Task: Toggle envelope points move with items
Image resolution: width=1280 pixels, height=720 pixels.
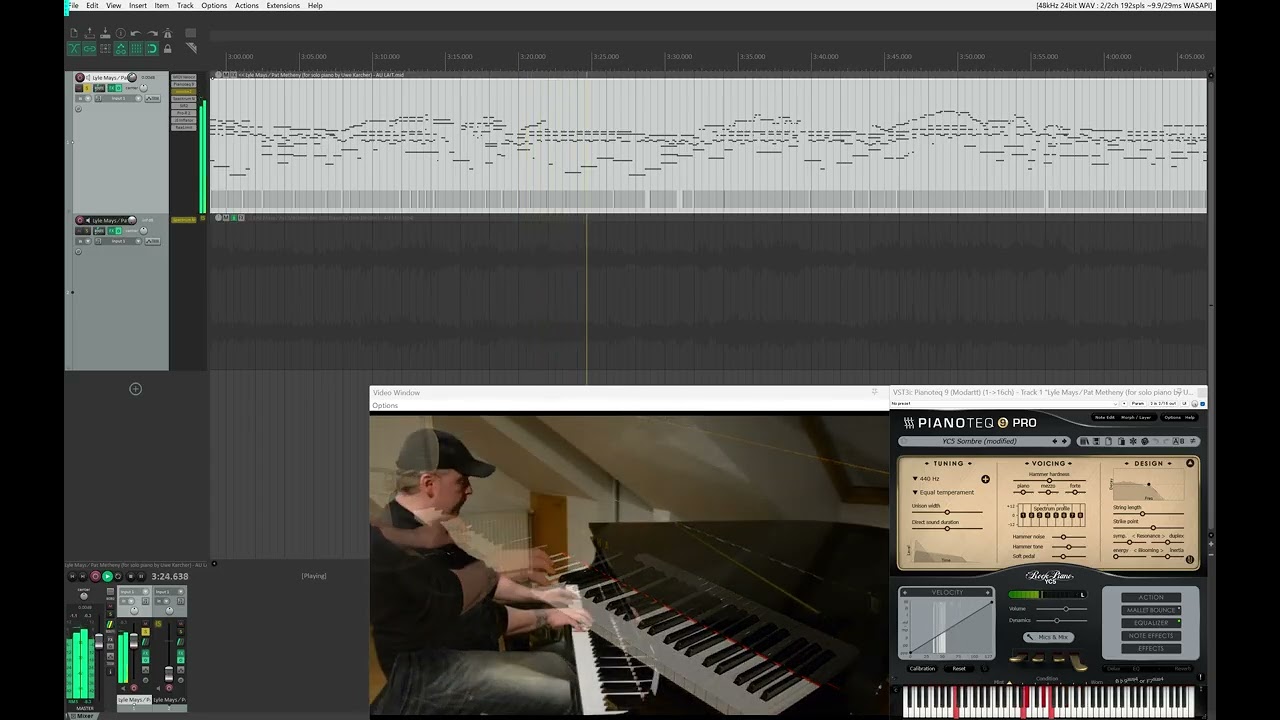Action: [x=121, y=48]
